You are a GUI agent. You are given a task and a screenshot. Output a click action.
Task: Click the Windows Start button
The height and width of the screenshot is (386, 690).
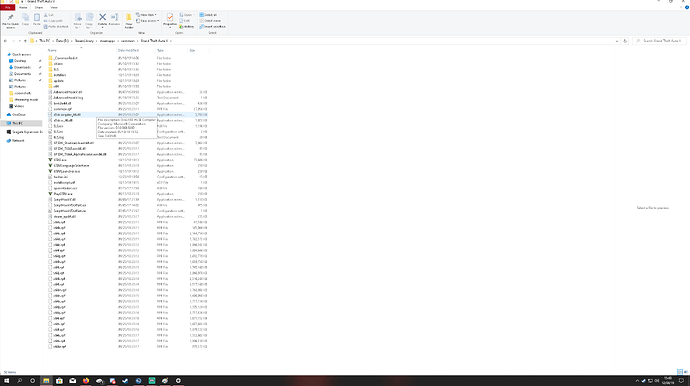point(7,381)
